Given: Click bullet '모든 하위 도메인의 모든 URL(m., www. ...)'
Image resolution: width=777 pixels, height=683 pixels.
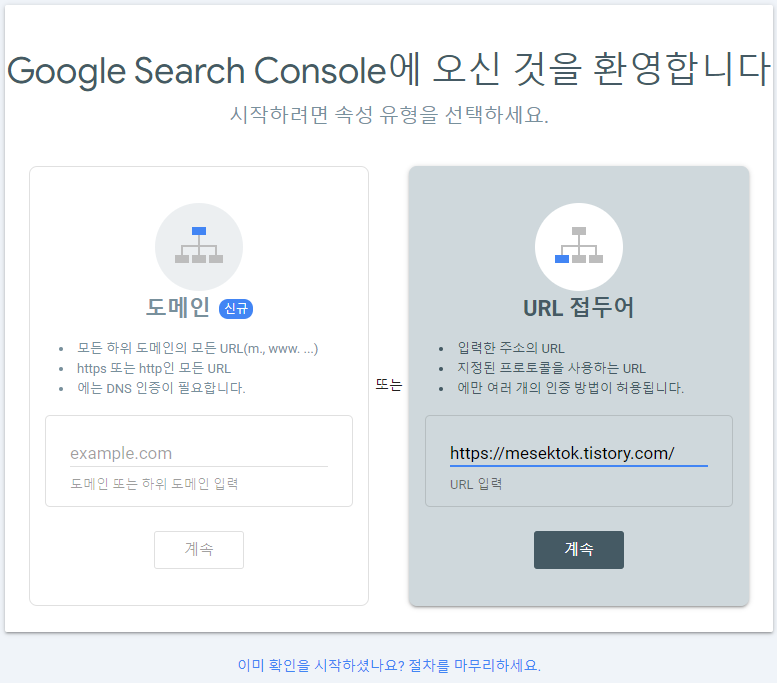Looking at the screenshot, I should click(197, 348).
